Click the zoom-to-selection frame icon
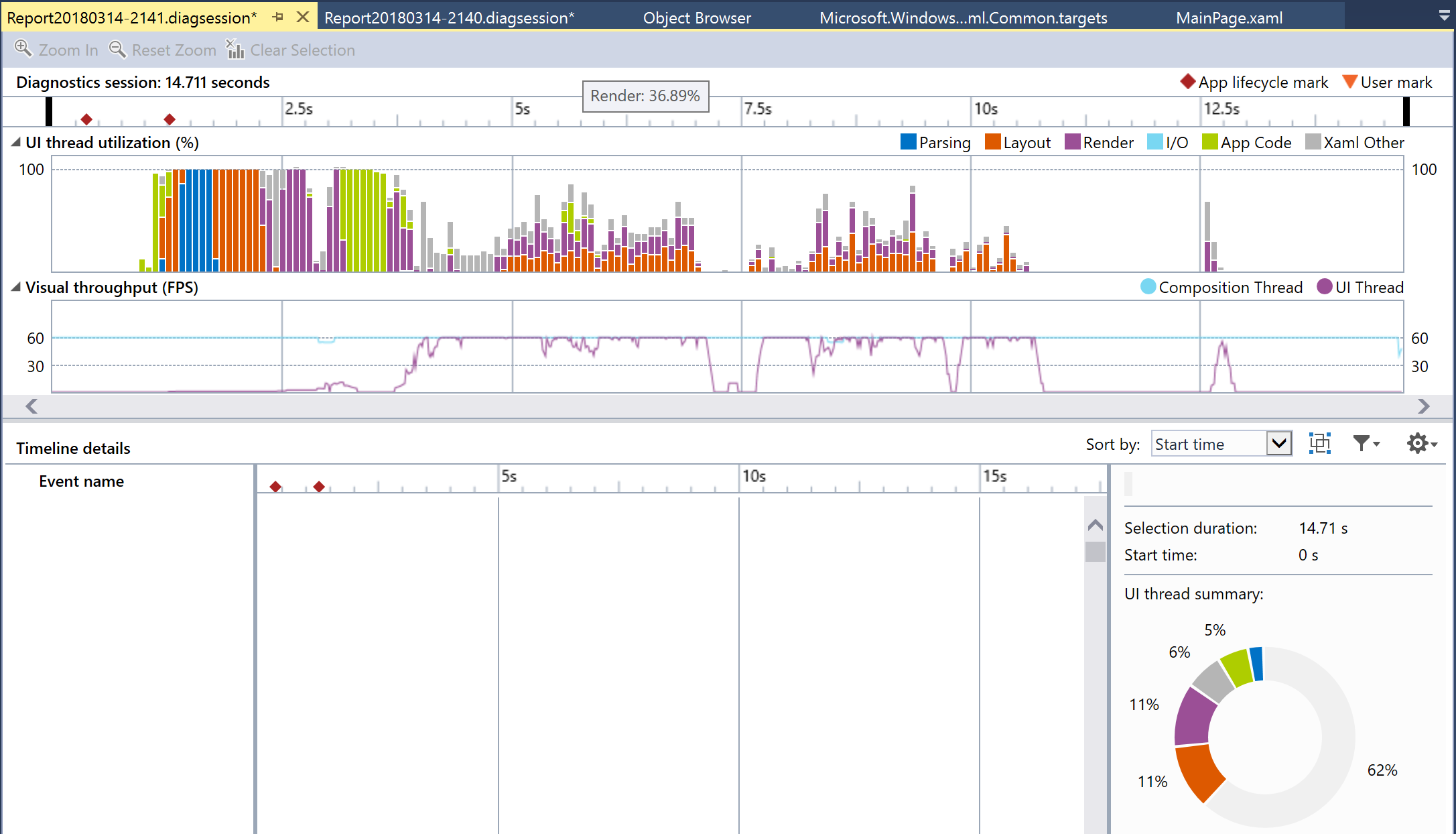 tap(1319, 443)
